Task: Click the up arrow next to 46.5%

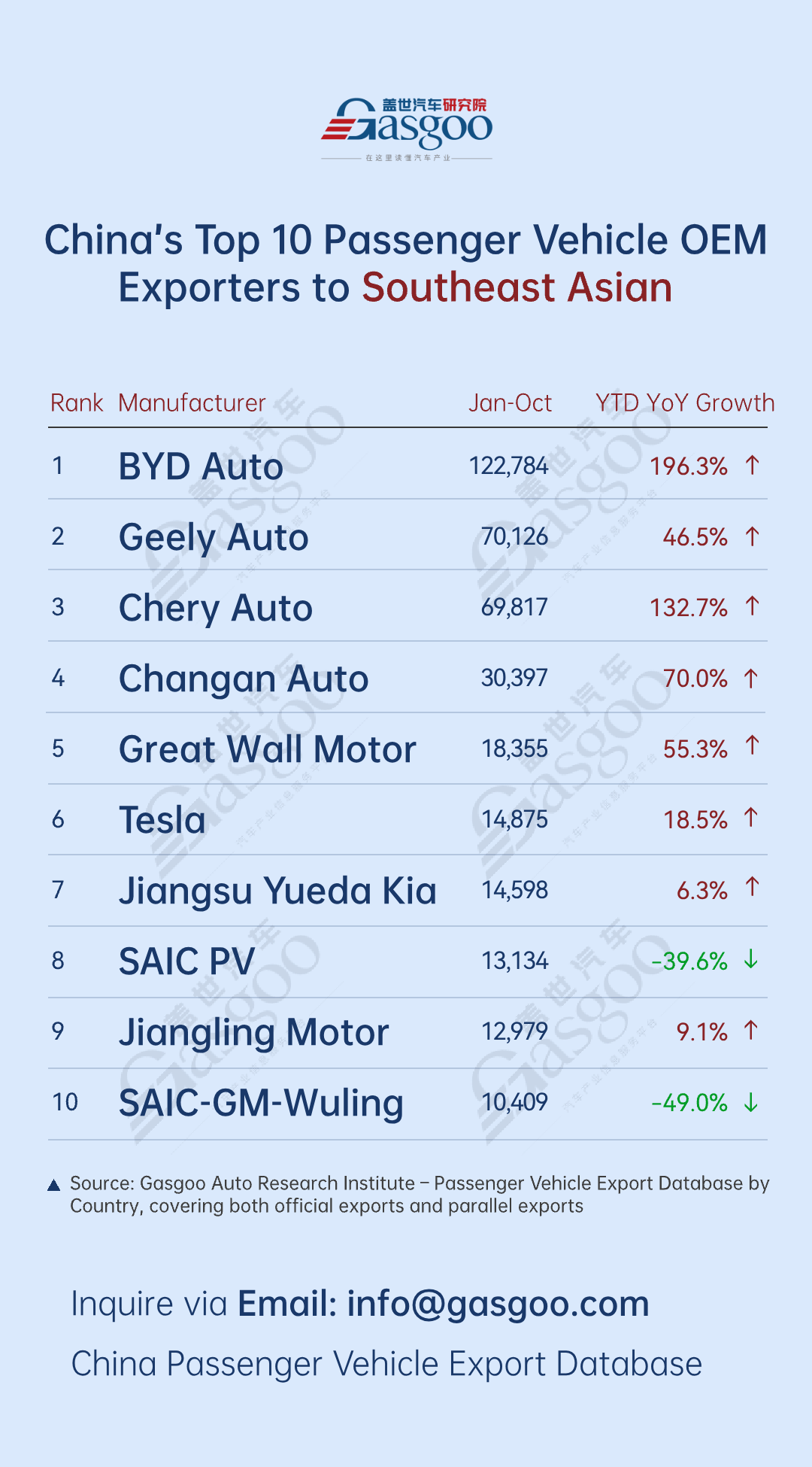Action: tap(752, 536)
